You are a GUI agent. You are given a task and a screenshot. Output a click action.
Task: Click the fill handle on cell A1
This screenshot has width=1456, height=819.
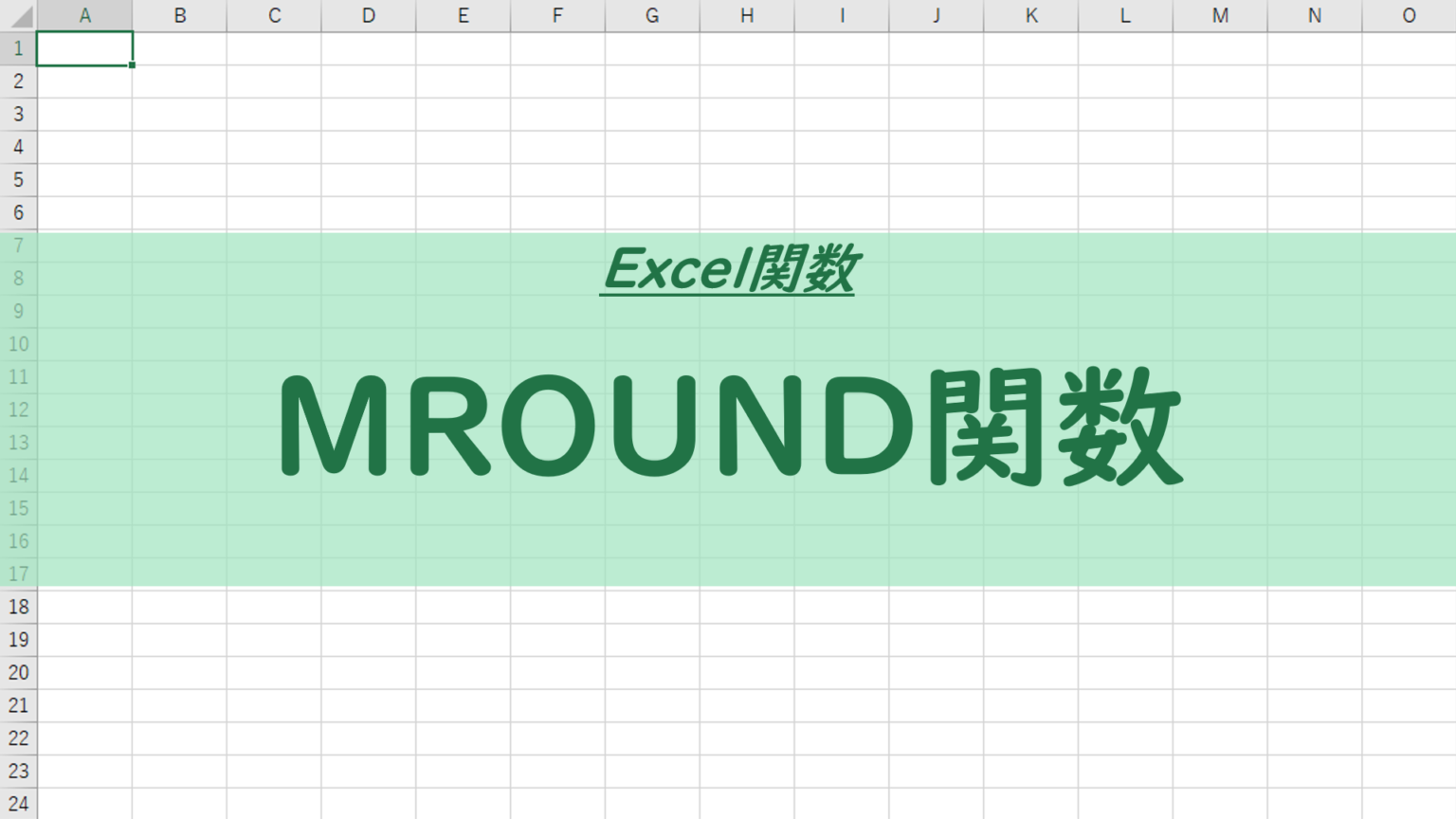pos(132,64)
